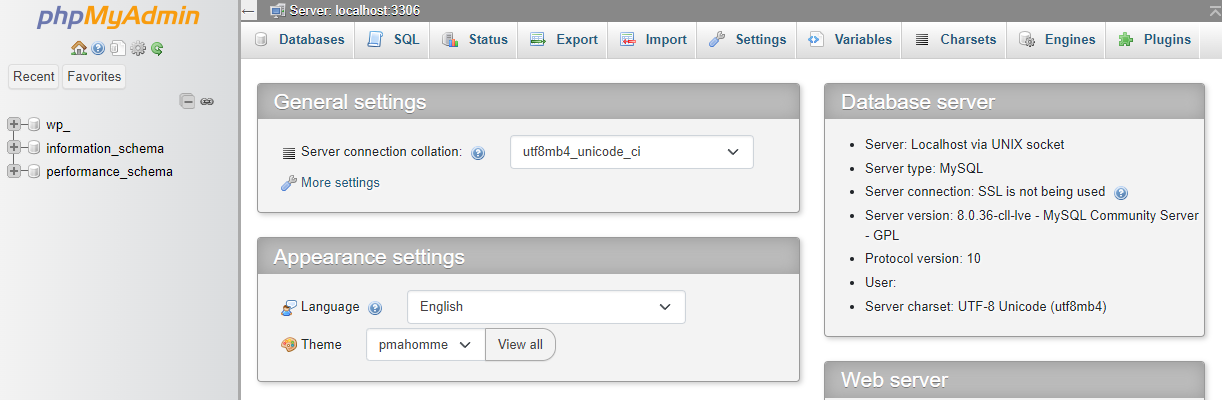Click SSL info help icon

(1121, 192)
